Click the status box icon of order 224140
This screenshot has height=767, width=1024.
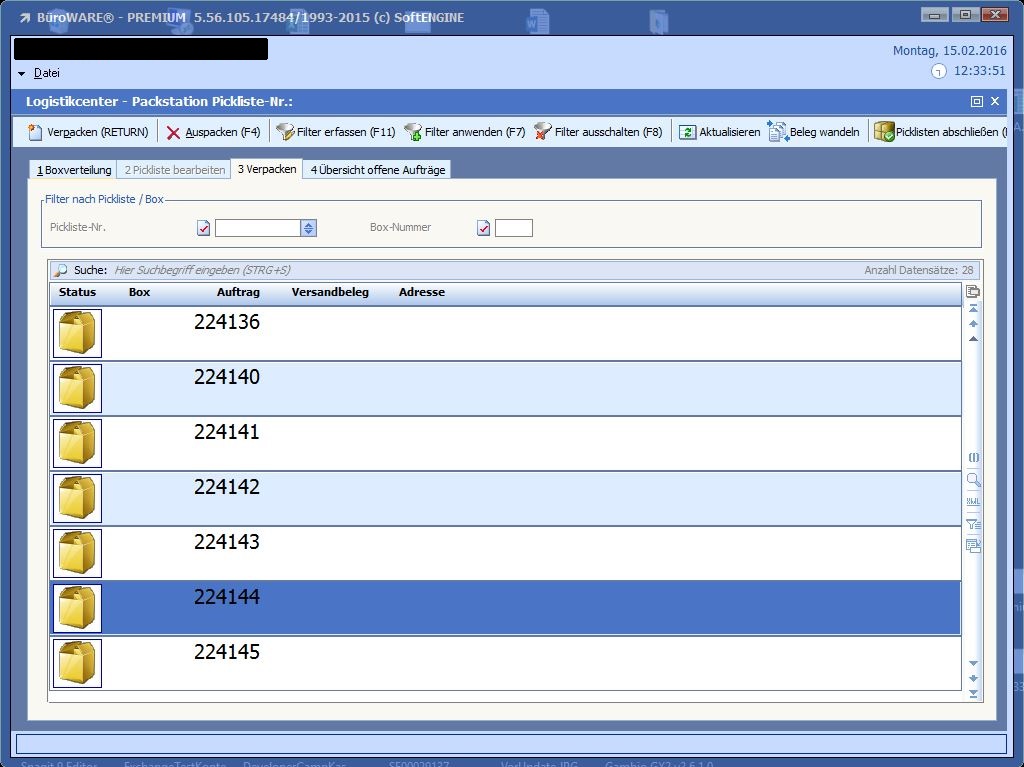point(77,388)
